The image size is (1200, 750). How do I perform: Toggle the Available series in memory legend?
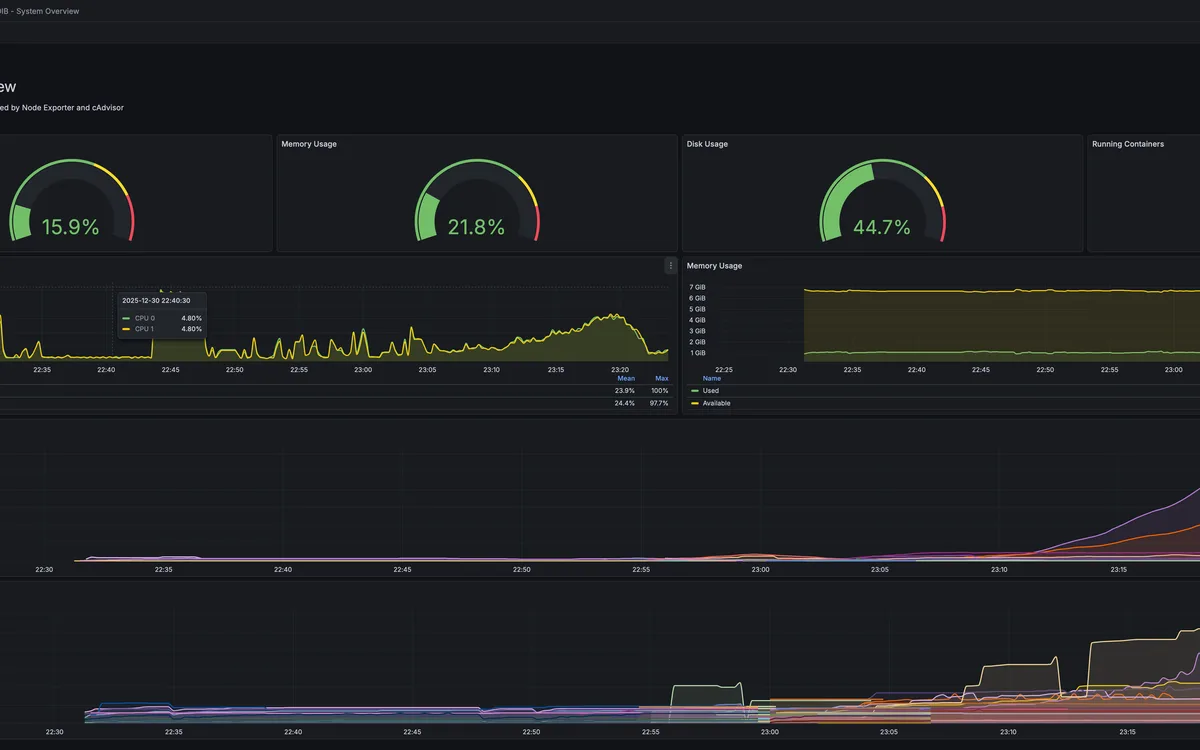click(x=716, y=403)
